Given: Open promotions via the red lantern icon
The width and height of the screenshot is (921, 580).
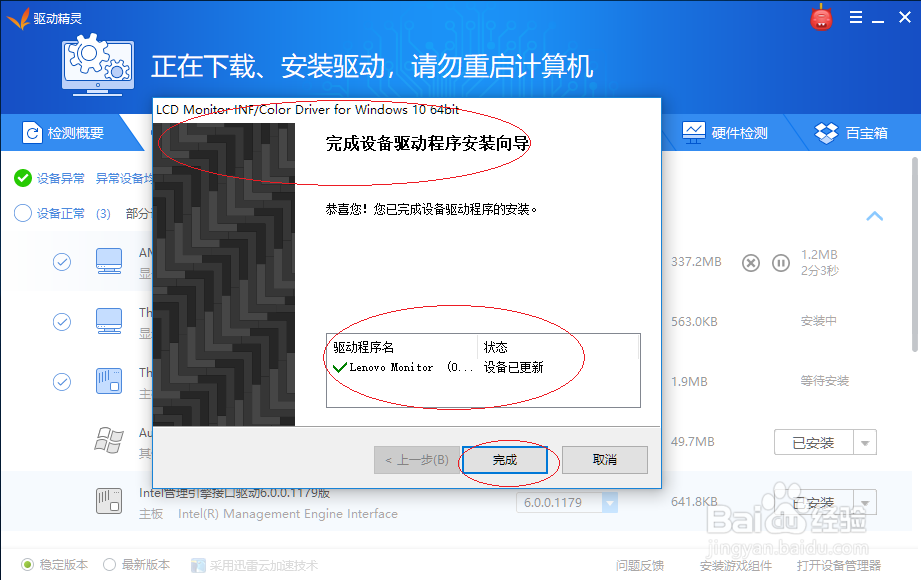Looking at the screenshot, I should tap(820, 17).
